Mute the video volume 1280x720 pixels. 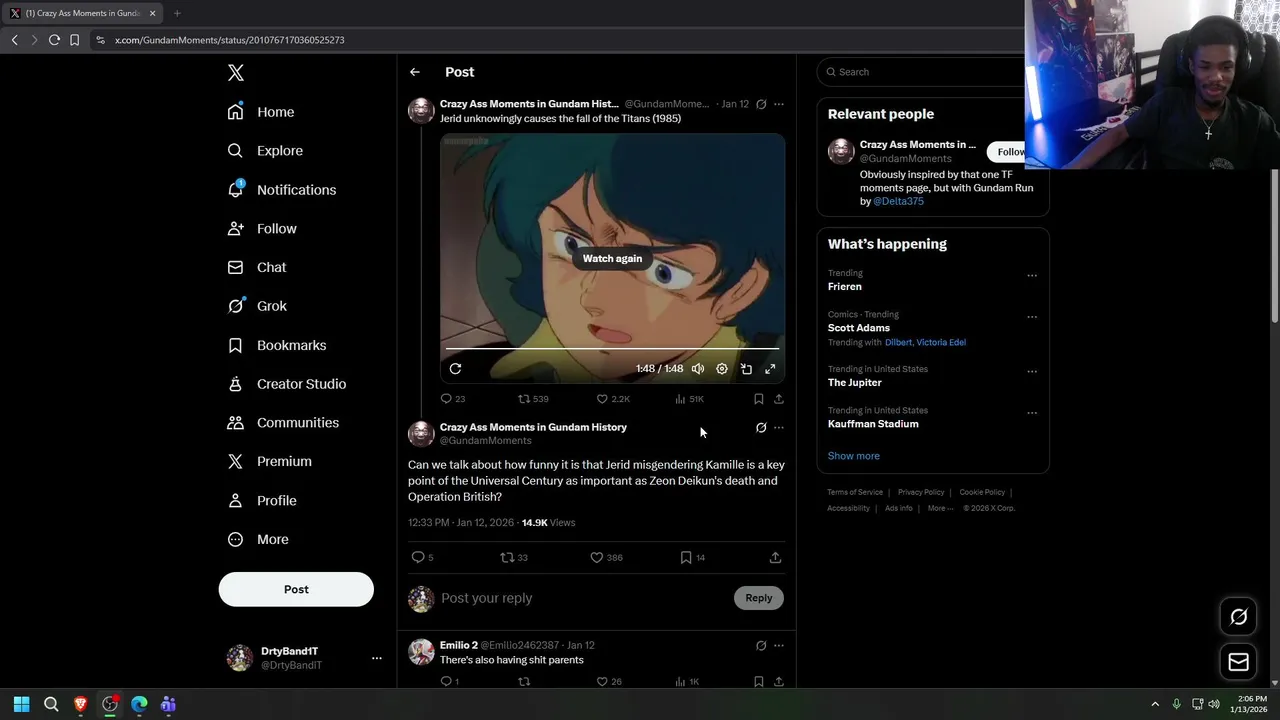pyautogui.click(x=698, y=369)
